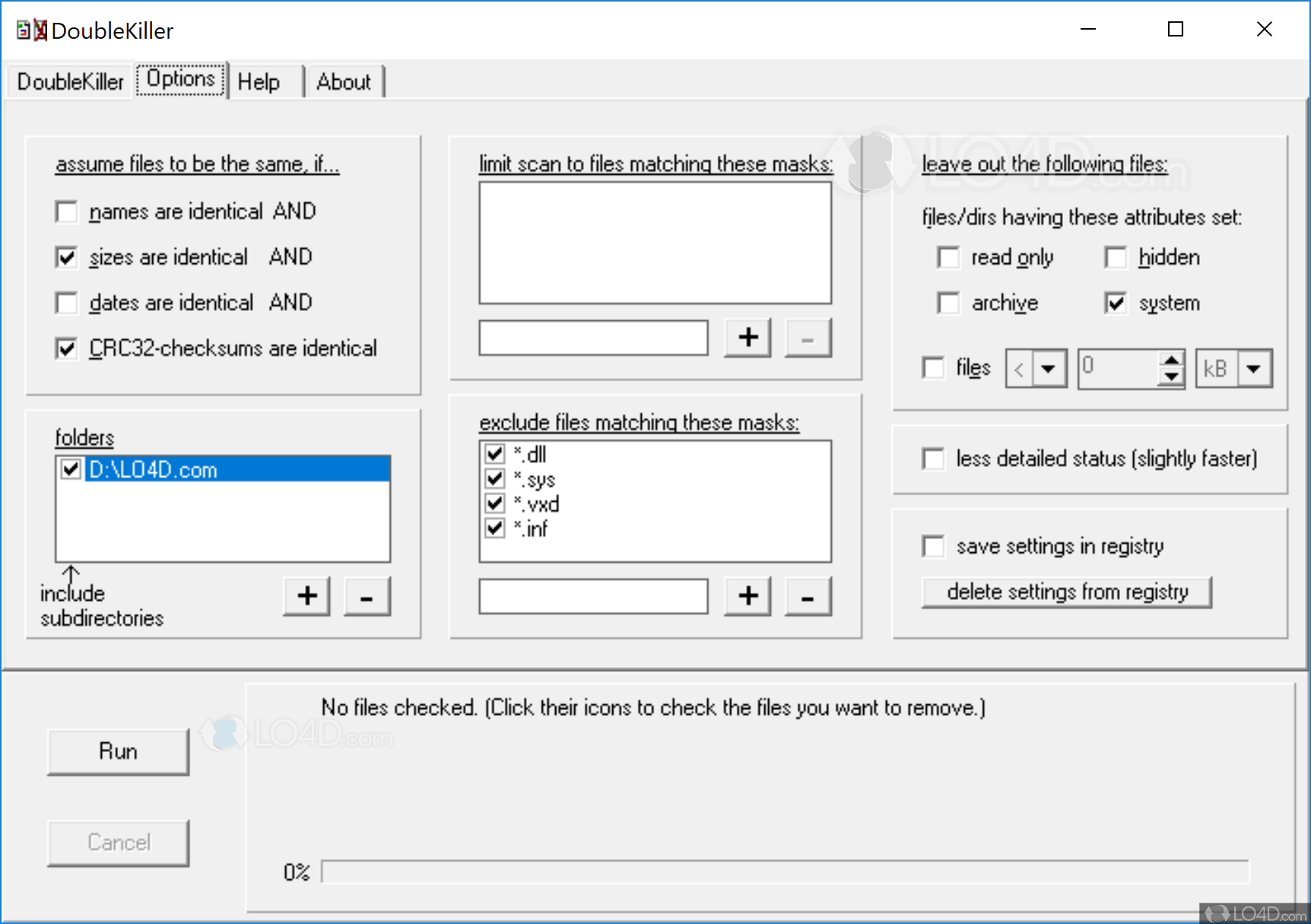The width and height of the screenshot is (1311, 924).
Task: Click 'delete settings from registry' button
Action: click(x=1067, y=592)
